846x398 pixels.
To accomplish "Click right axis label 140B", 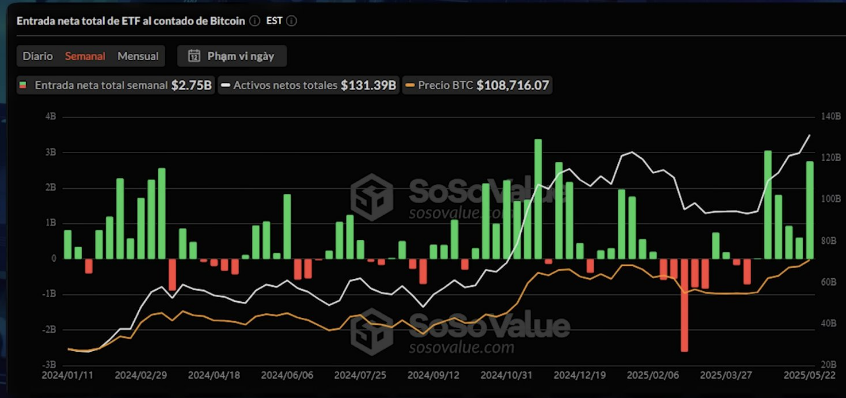I will (x=831, y=117).
